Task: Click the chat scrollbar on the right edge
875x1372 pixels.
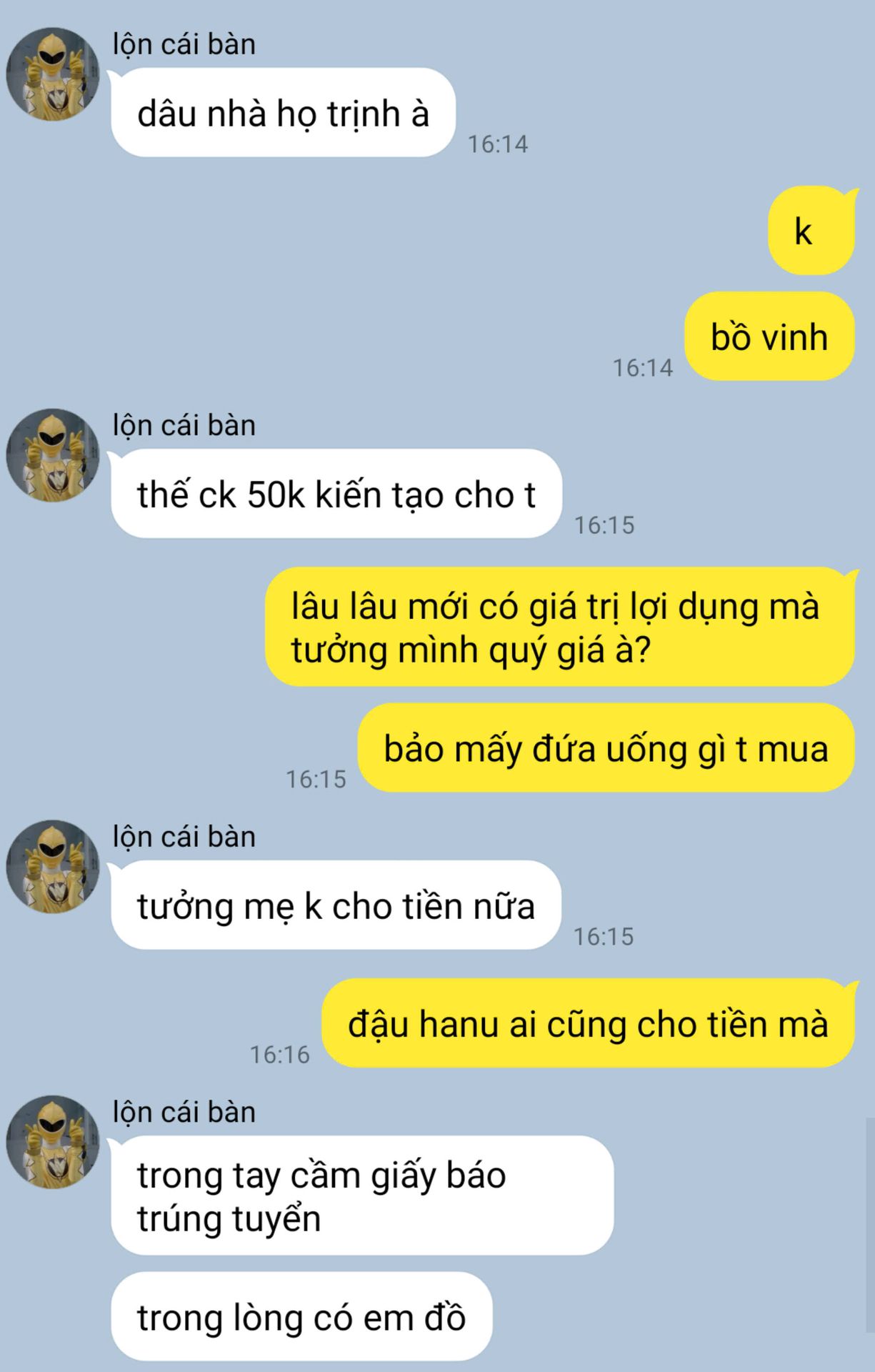Action: coord(870,1226)
